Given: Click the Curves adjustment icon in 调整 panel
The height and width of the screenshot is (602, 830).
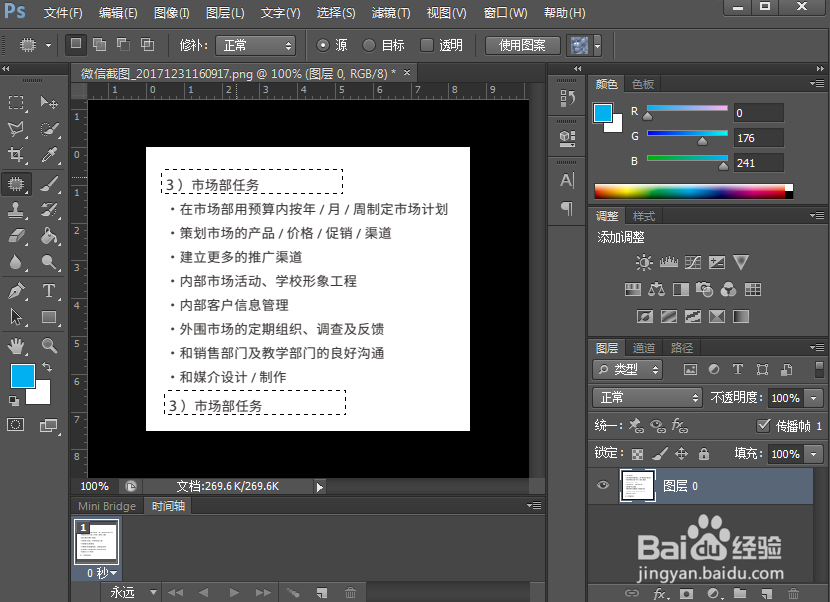Looking at the screenshot, I should click(695, 261).
